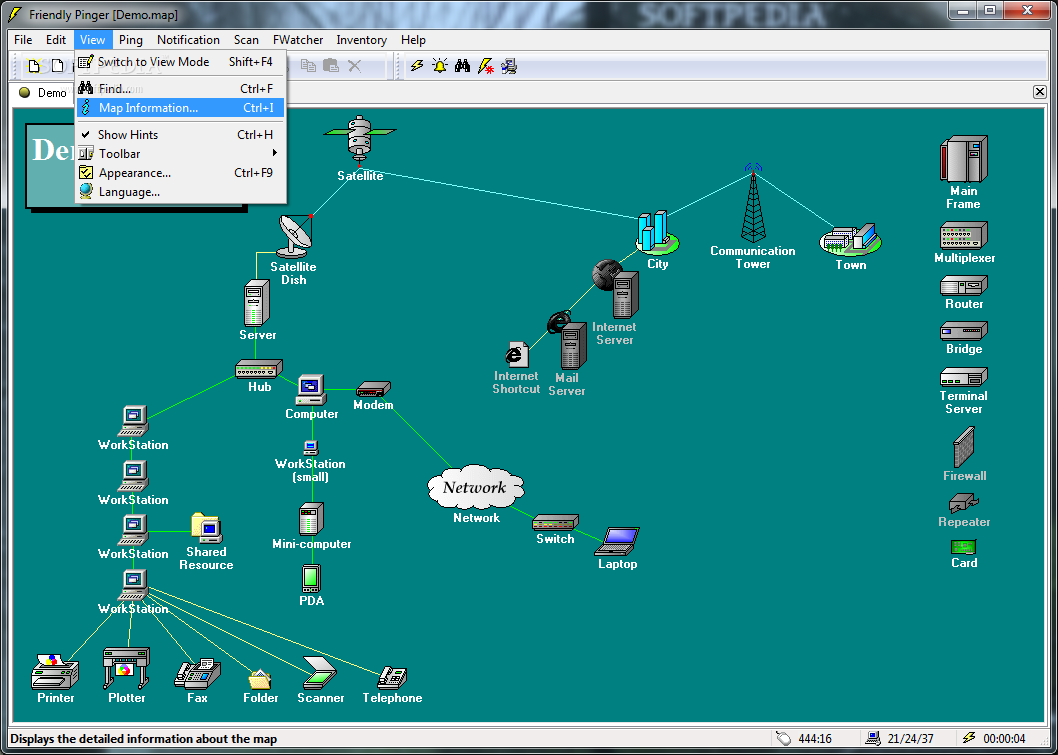This screenshot has height=755, width=1058.
Task: Click the Satellite device icon
Action: 360,140
